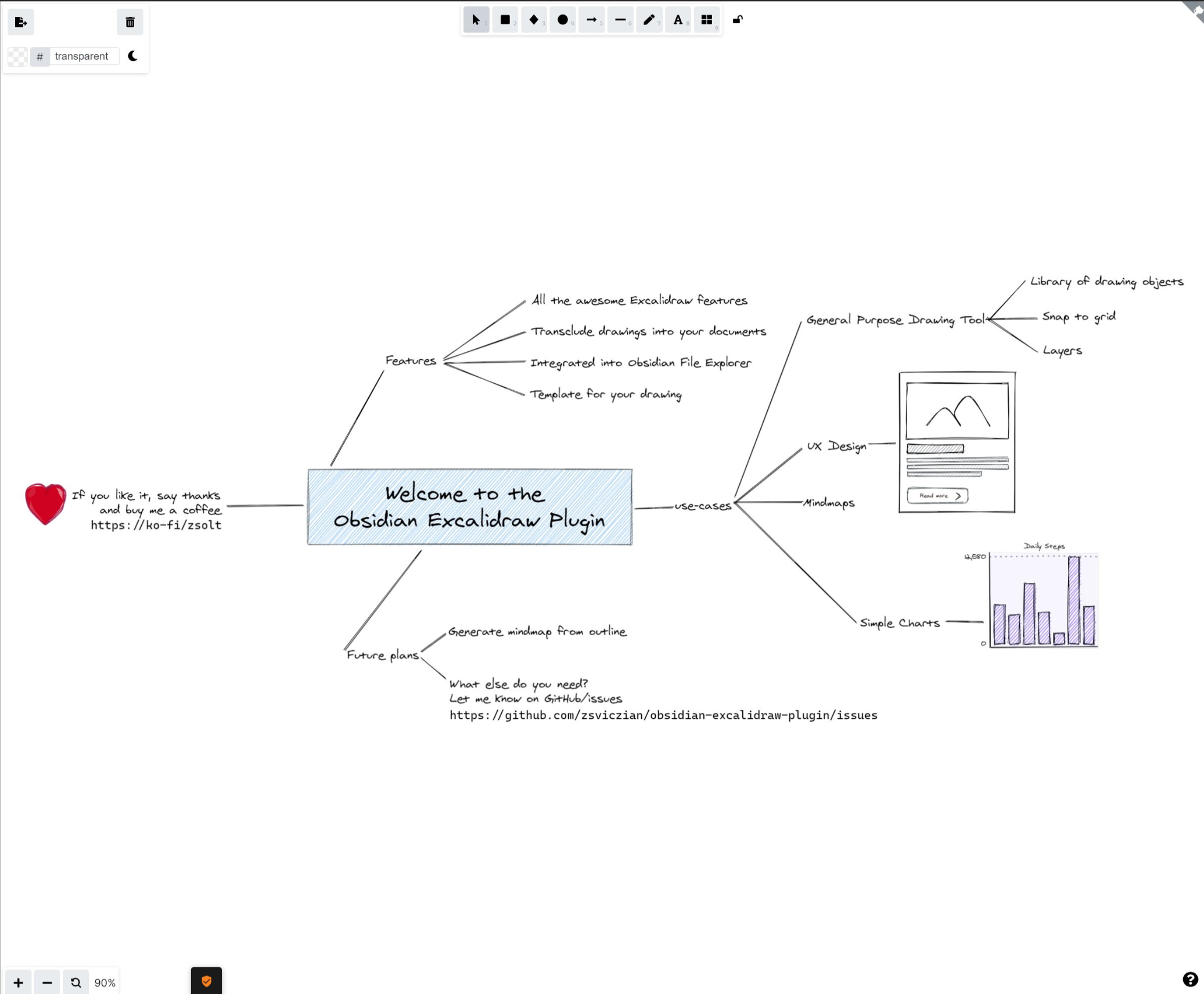Screen dimensions: 1204x994
Task: Click the orange shield encryption icon
Action: 206,981
